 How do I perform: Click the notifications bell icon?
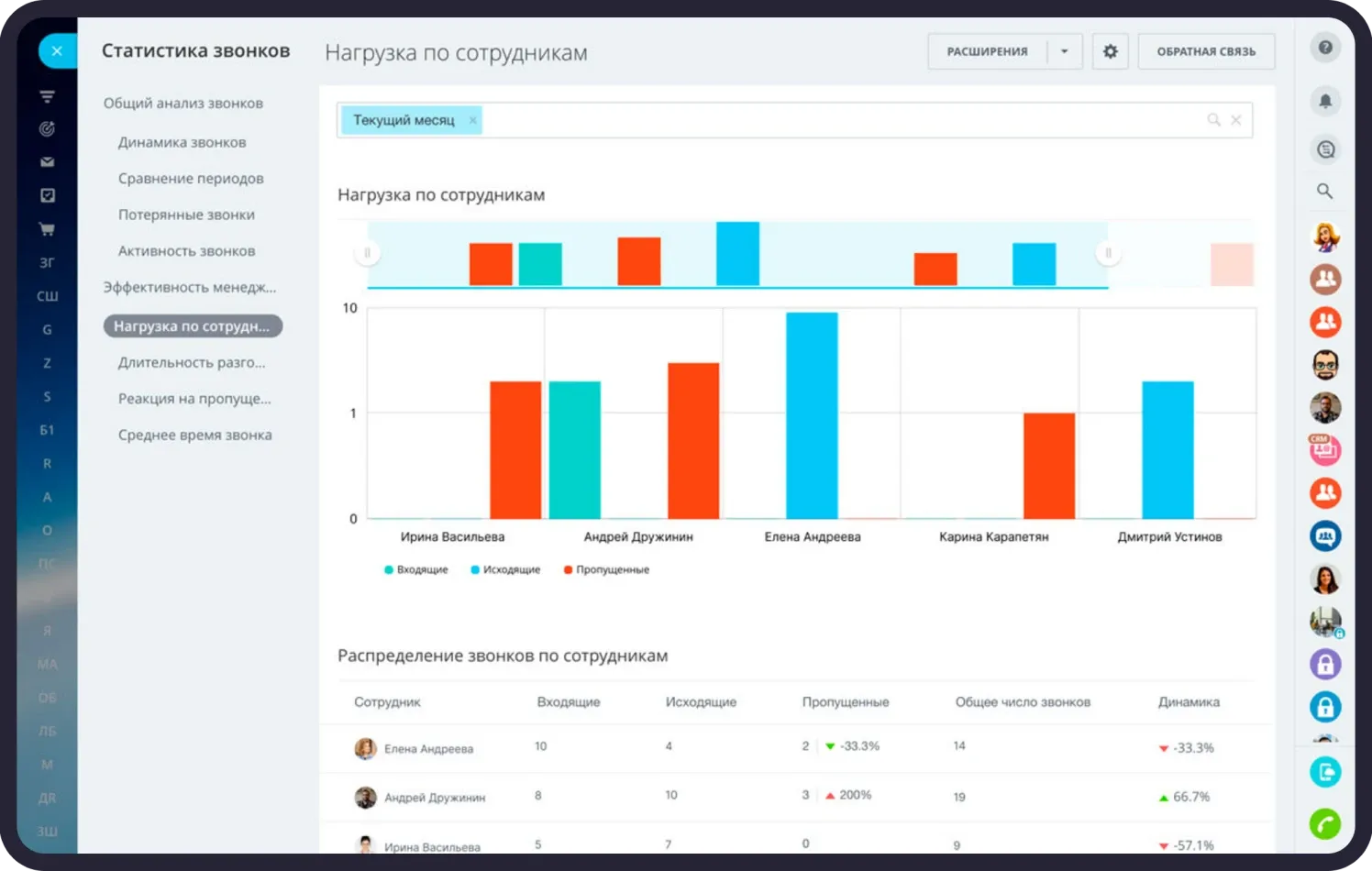coord(1325,101)
